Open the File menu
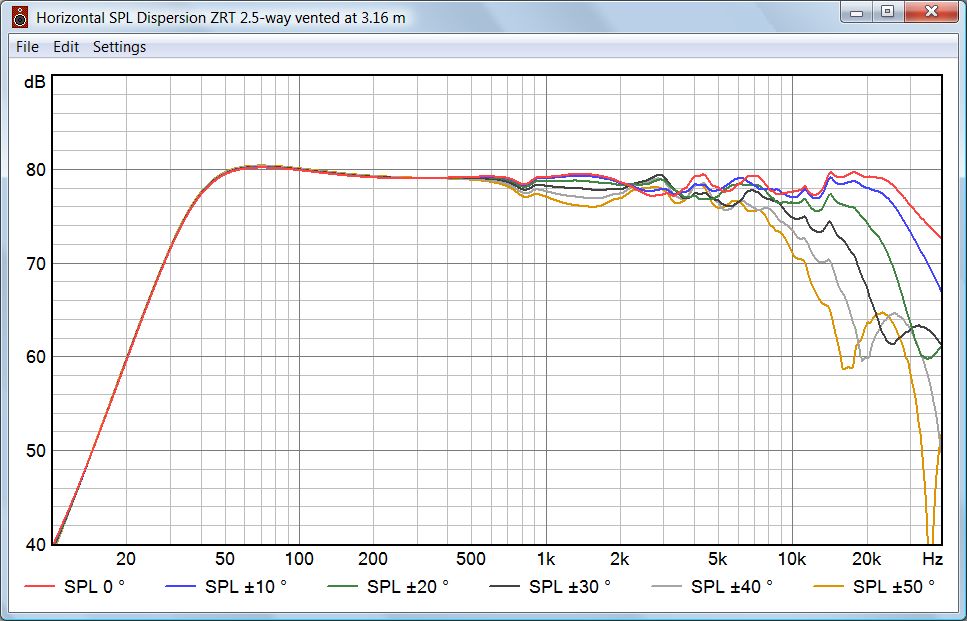Viewport: 967px width, 621px height. 27,47
